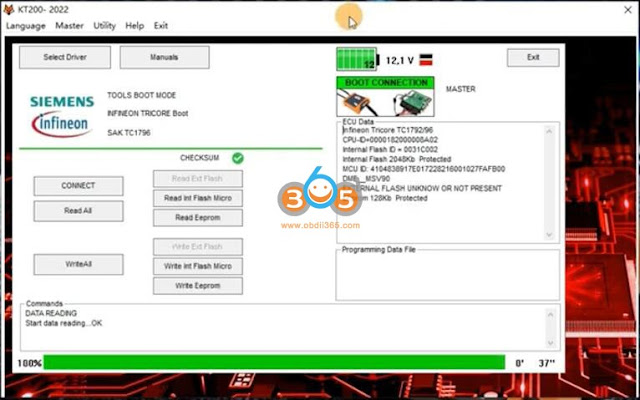The image size is (640, 400).
Task: Click the 12,1 V voltage reading
Action: pyautogui.click(x=400, y=60)
